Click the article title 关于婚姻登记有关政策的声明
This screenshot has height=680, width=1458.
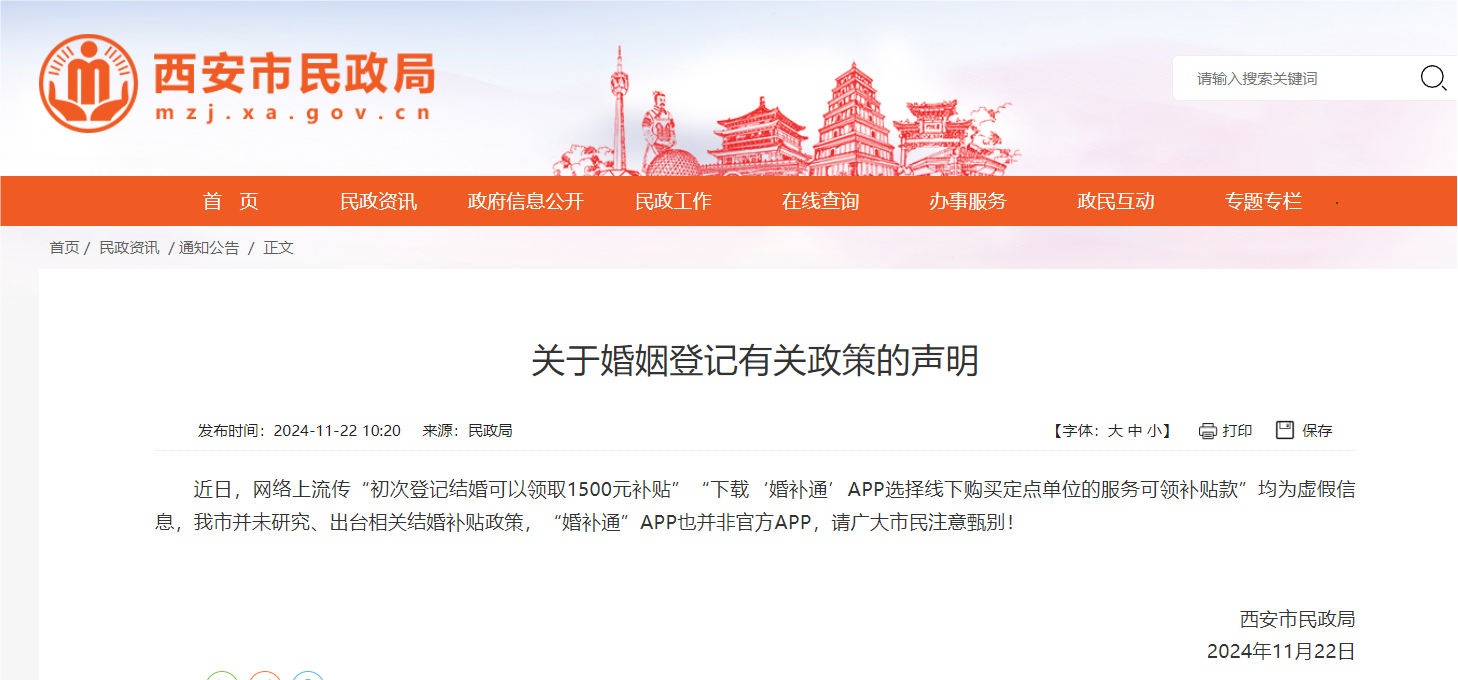click(755, 361)
